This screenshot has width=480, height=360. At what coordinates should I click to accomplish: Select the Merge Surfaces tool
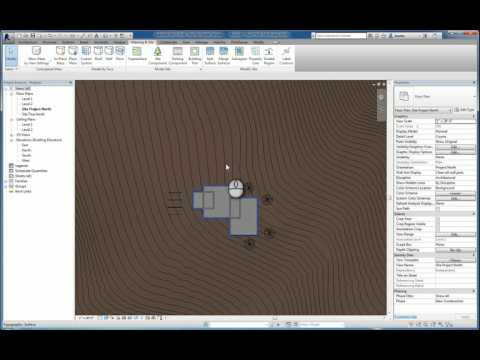tap(224, 55)
